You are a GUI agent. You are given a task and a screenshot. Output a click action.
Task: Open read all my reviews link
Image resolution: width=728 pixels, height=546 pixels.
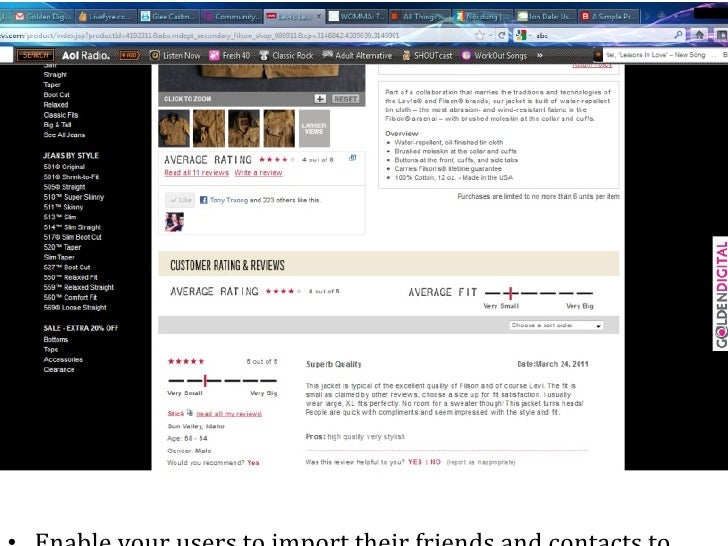click(229, 414)
